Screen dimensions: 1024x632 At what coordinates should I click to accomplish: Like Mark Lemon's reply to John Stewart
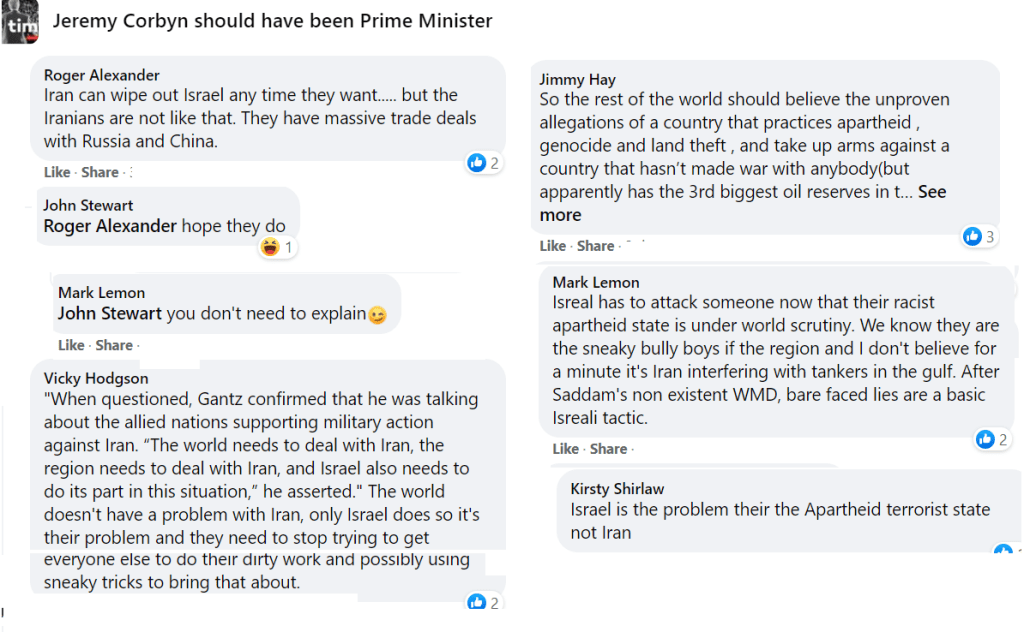click(x=71, y=345)
